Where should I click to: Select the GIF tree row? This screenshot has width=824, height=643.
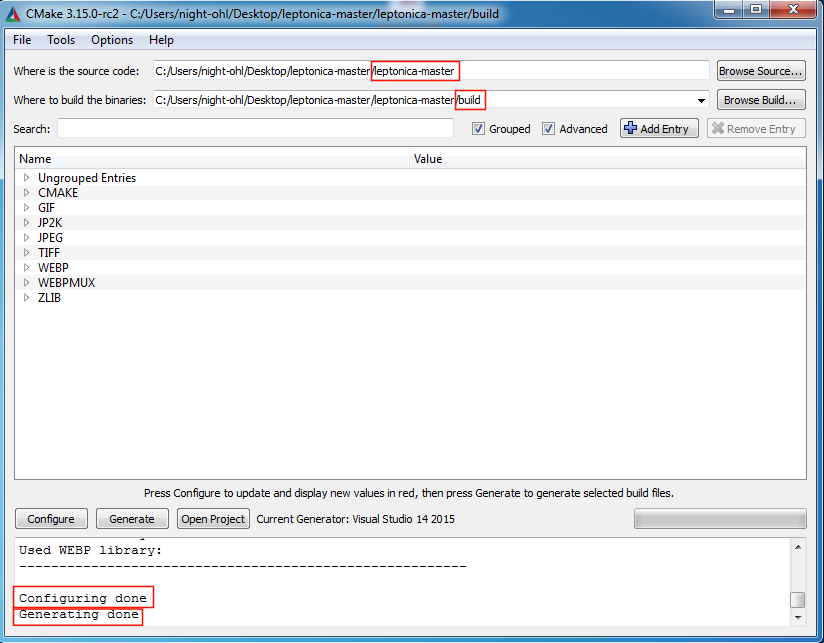[410, 208]
